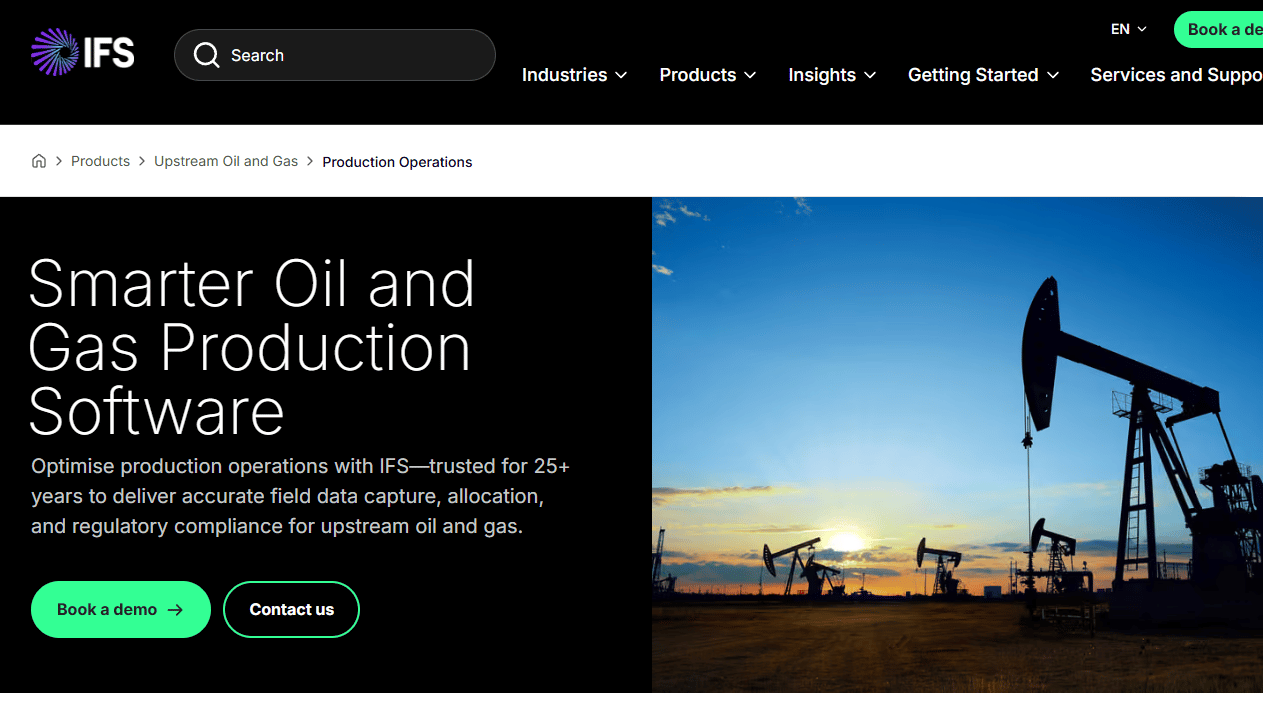1263x707 pixels.
Task: Open the Insights menu
Action: [x=832, y=75]
